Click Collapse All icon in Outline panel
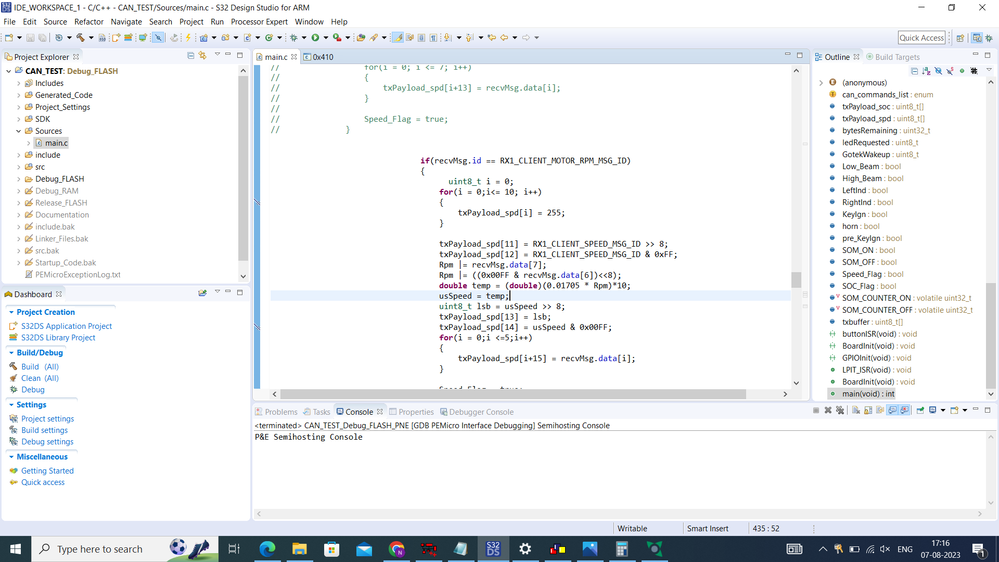Screen dimensions: 999x562 tap(914, 71)
